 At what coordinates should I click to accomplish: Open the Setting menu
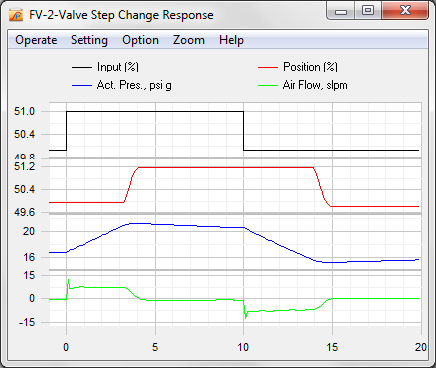point(89,40)
